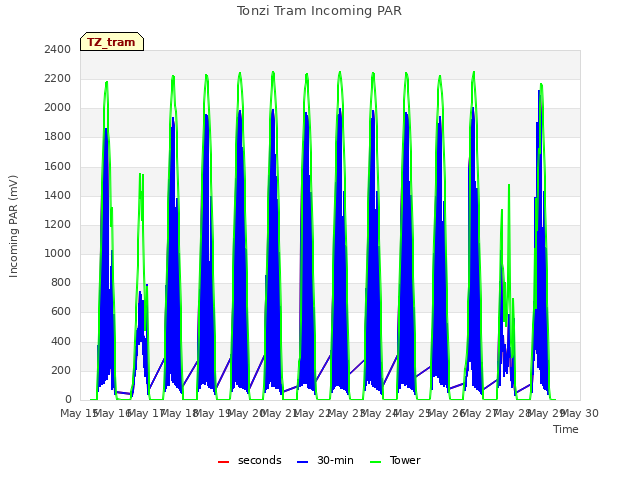This screenshot has width=640, height=480.
Task: Click the 1400 y-axis tick label
Action: (x=58, y=195)
